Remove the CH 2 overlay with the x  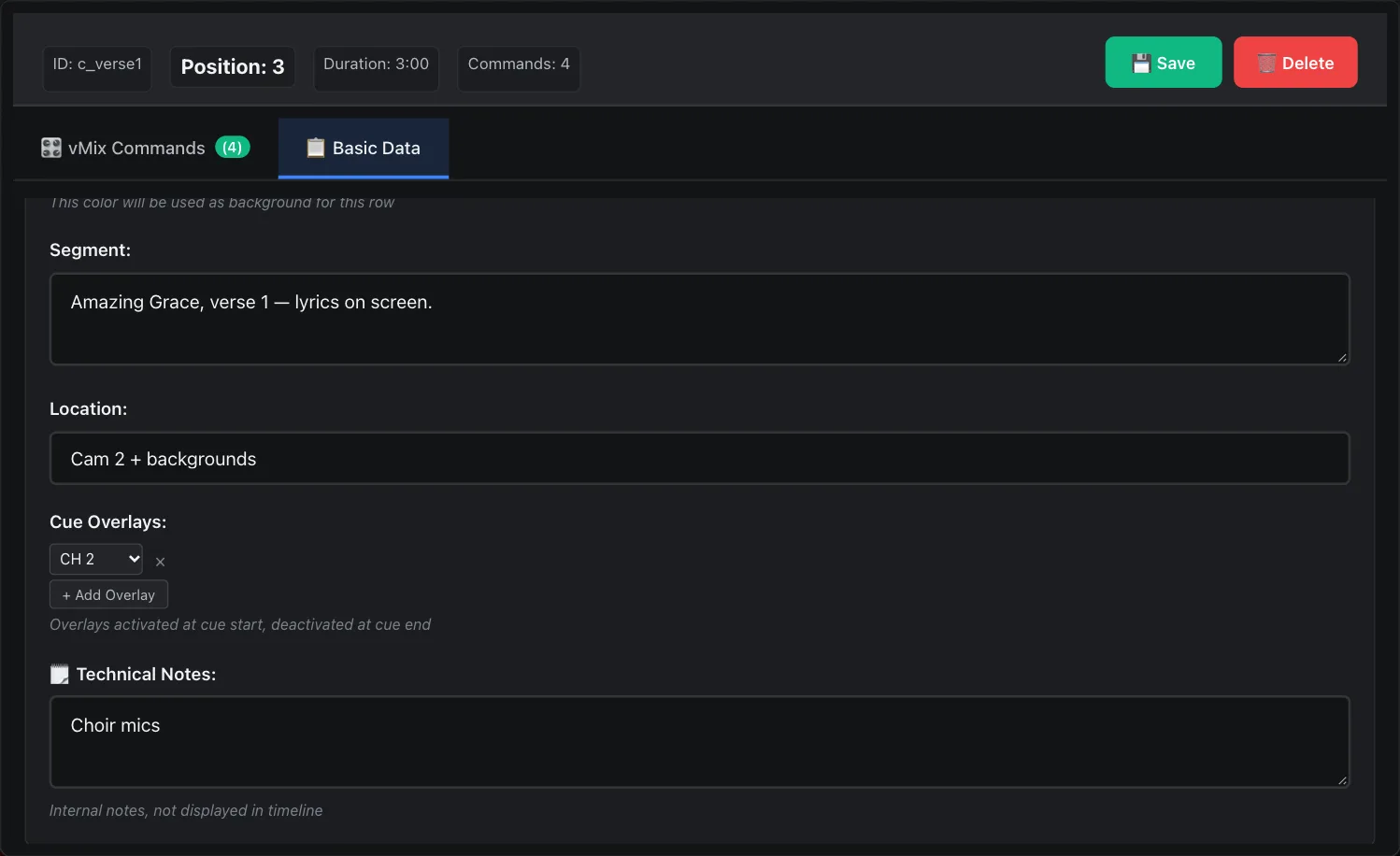click(160, 562)
